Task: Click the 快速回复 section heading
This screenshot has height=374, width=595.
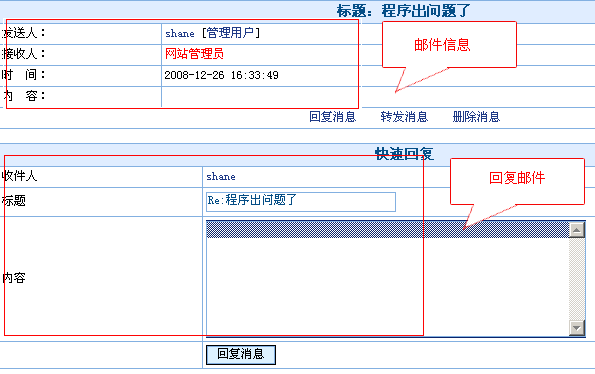Action: [404, 154]
